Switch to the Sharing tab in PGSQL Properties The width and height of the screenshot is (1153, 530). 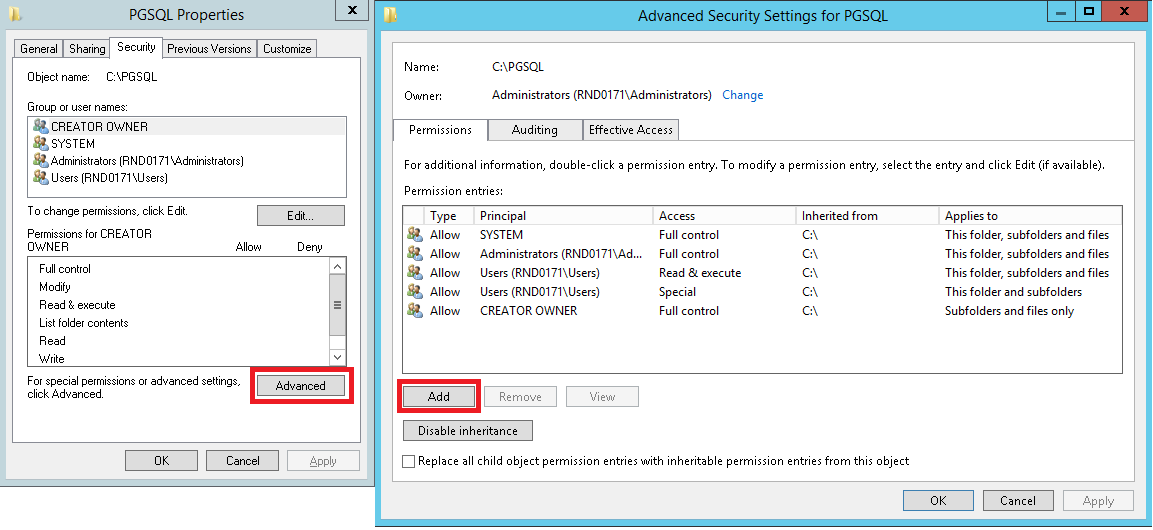tap(87, 49)
